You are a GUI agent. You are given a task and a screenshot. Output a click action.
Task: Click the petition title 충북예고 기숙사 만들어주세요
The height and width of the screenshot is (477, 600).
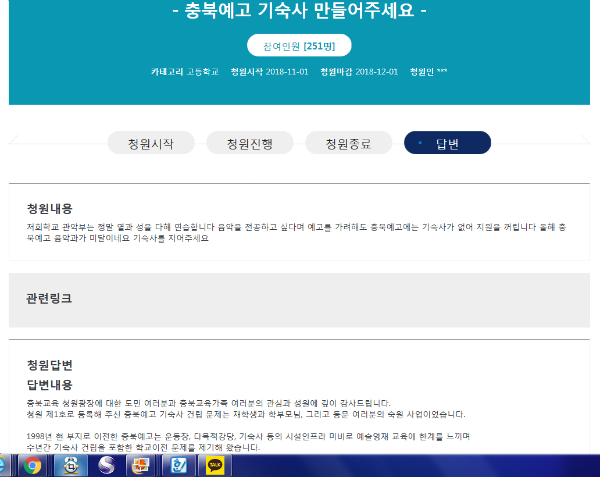299,13
